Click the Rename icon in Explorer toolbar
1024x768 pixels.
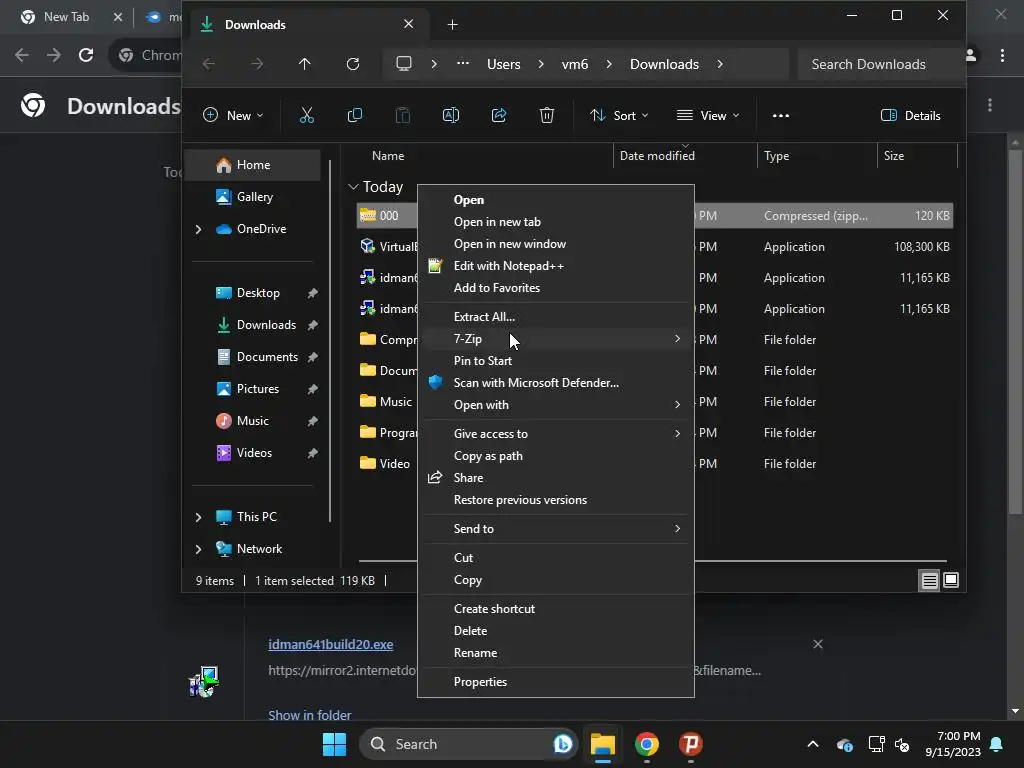(x=451, y=116)
